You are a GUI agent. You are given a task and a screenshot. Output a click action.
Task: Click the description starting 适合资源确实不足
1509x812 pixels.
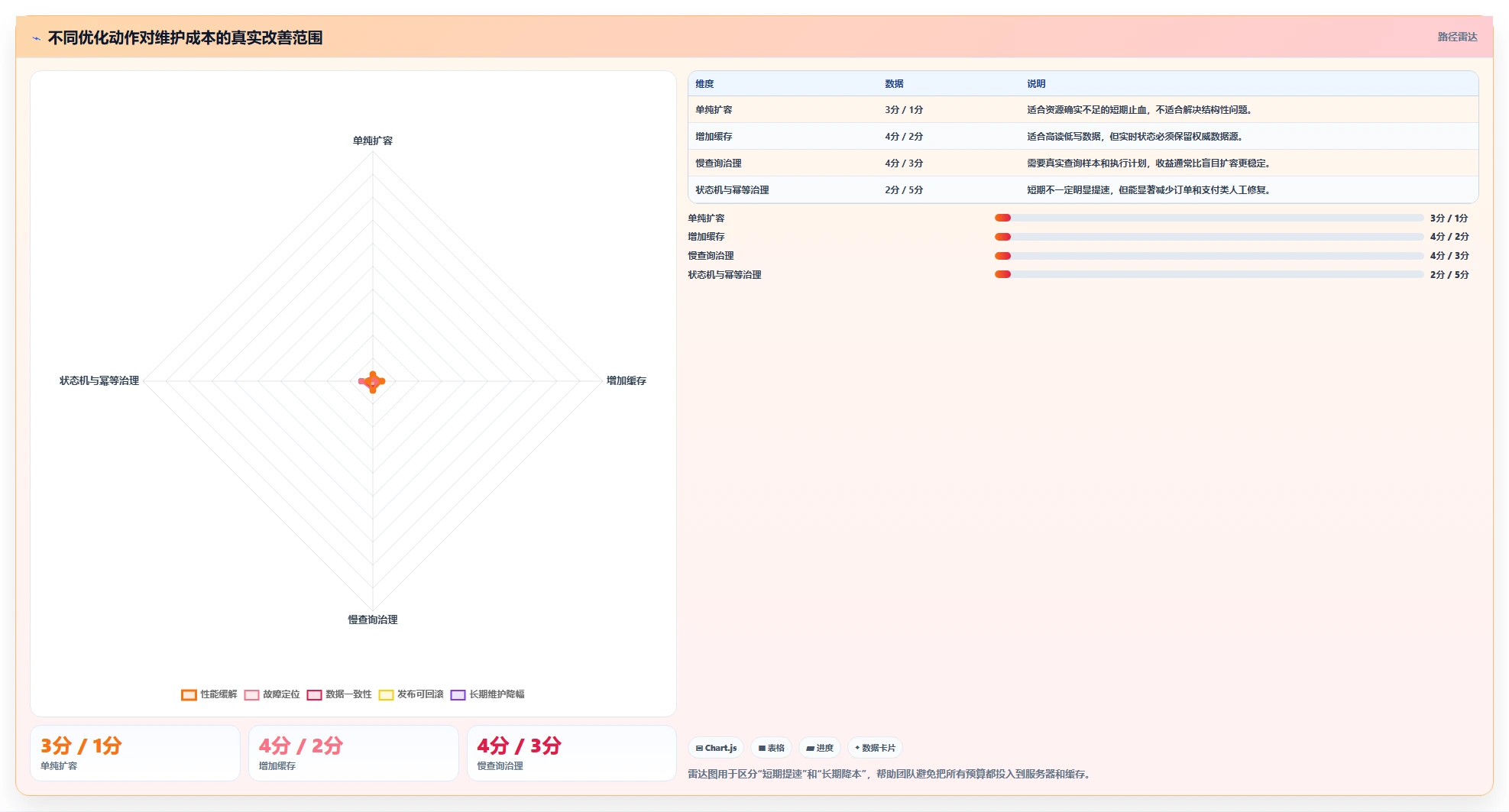[x=1140, y=110]
